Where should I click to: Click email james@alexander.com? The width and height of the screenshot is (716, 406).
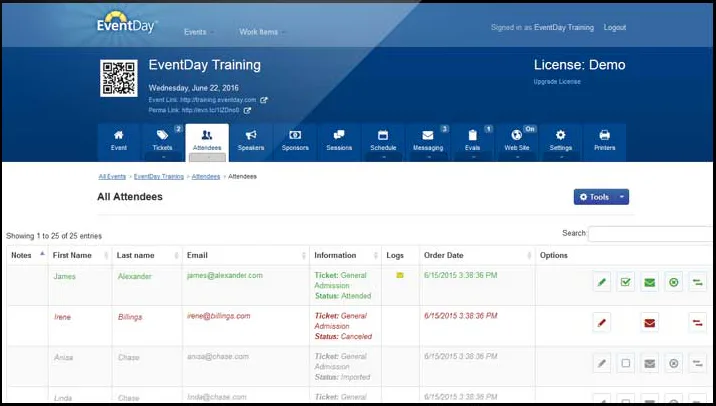[225, 275]
